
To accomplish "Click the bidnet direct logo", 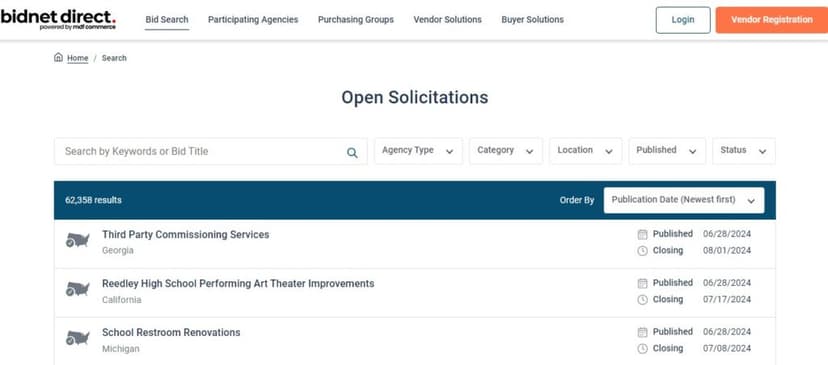I will pyautogui.click(x=58, y=19).
